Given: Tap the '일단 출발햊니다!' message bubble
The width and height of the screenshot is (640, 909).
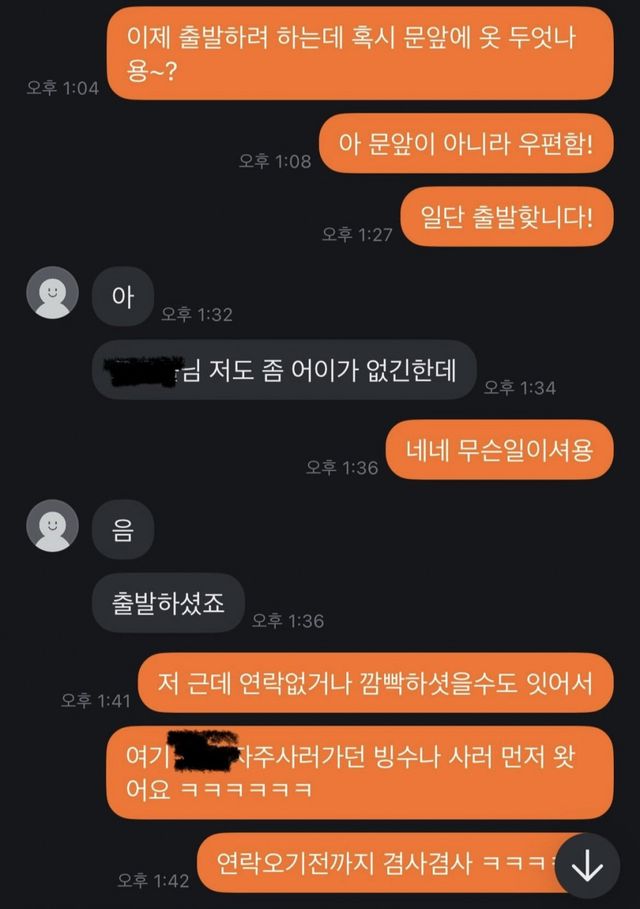Looking at the screenshot, I should (507, 216).
